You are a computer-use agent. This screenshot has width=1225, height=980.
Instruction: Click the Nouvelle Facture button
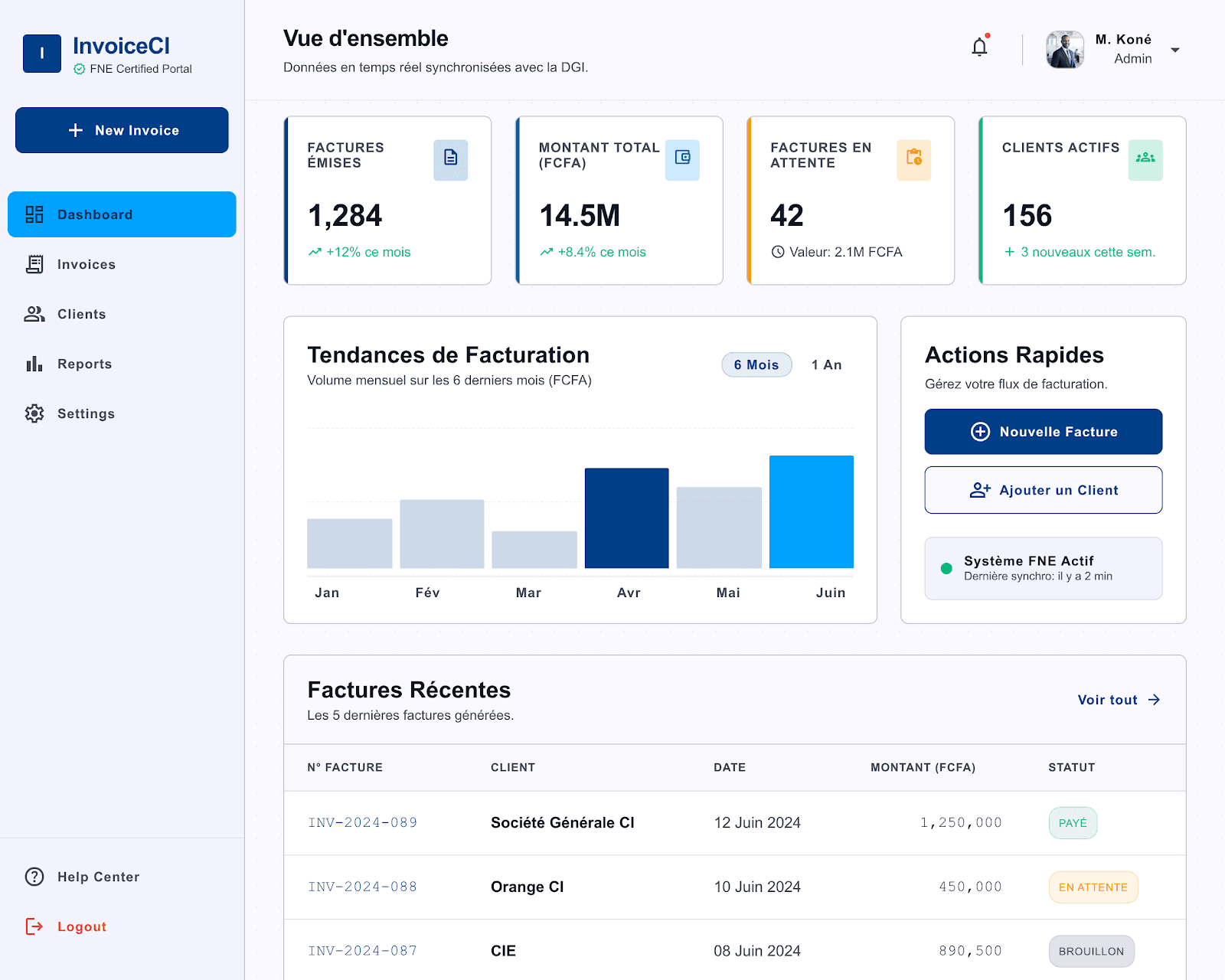[1044, 432]
